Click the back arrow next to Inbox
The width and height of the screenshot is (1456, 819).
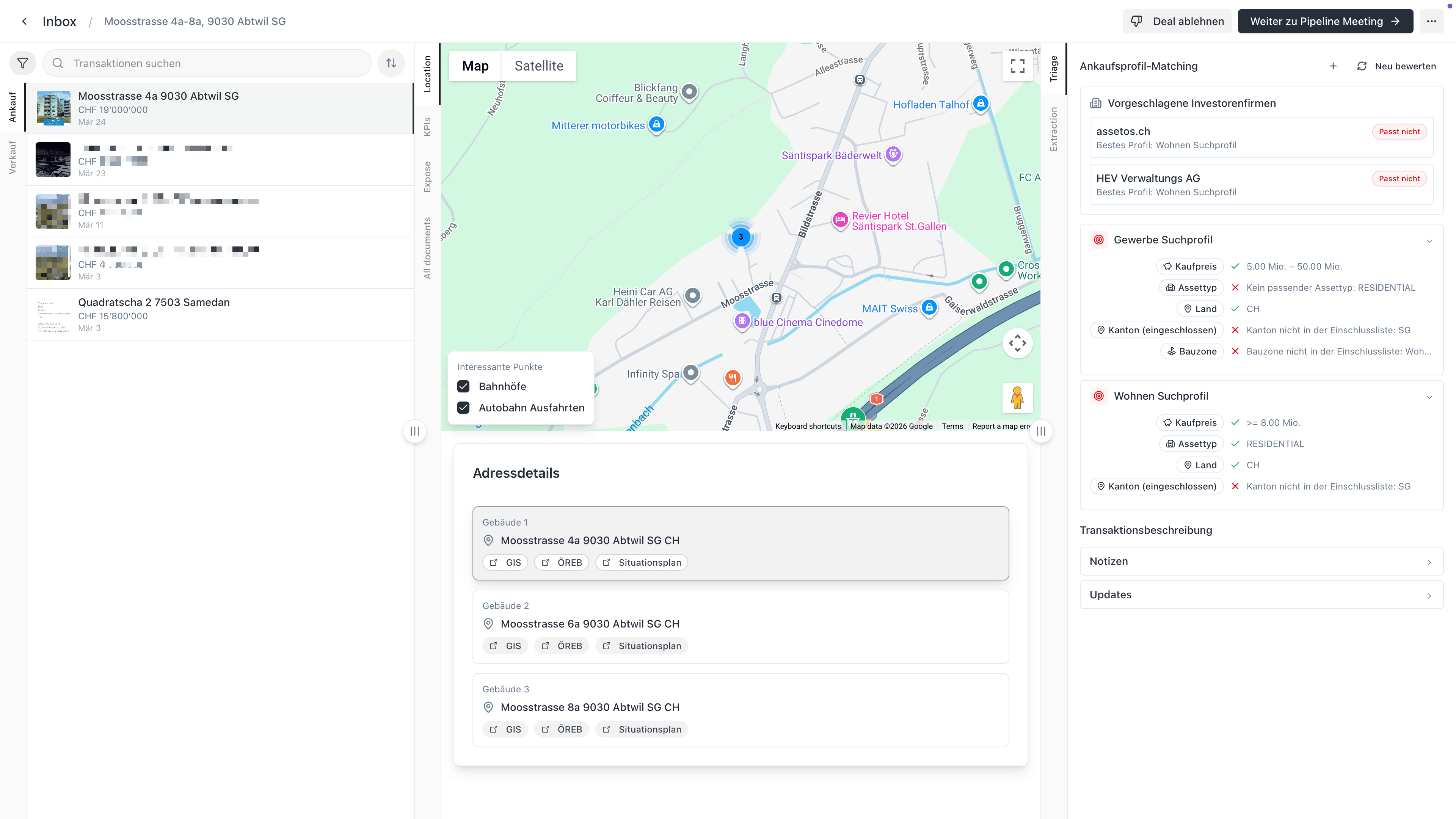(24, 22)
